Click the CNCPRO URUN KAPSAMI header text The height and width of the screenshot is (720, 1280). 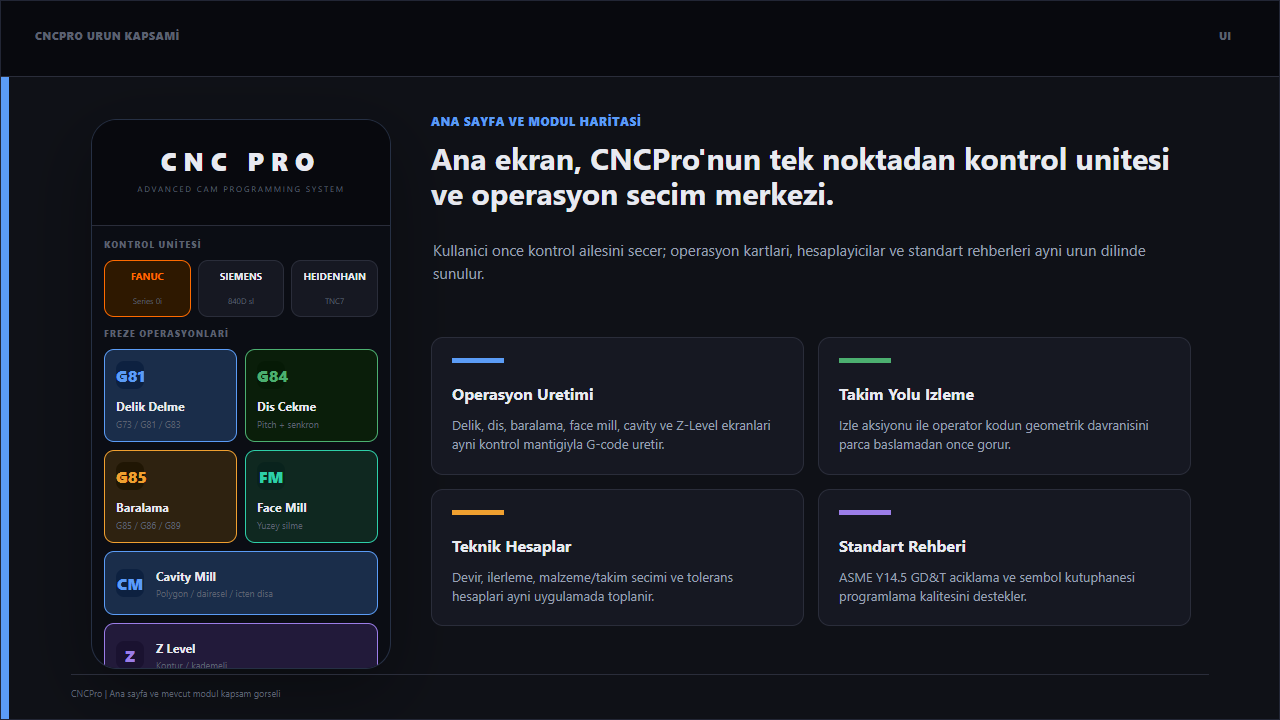click(107, 36)
